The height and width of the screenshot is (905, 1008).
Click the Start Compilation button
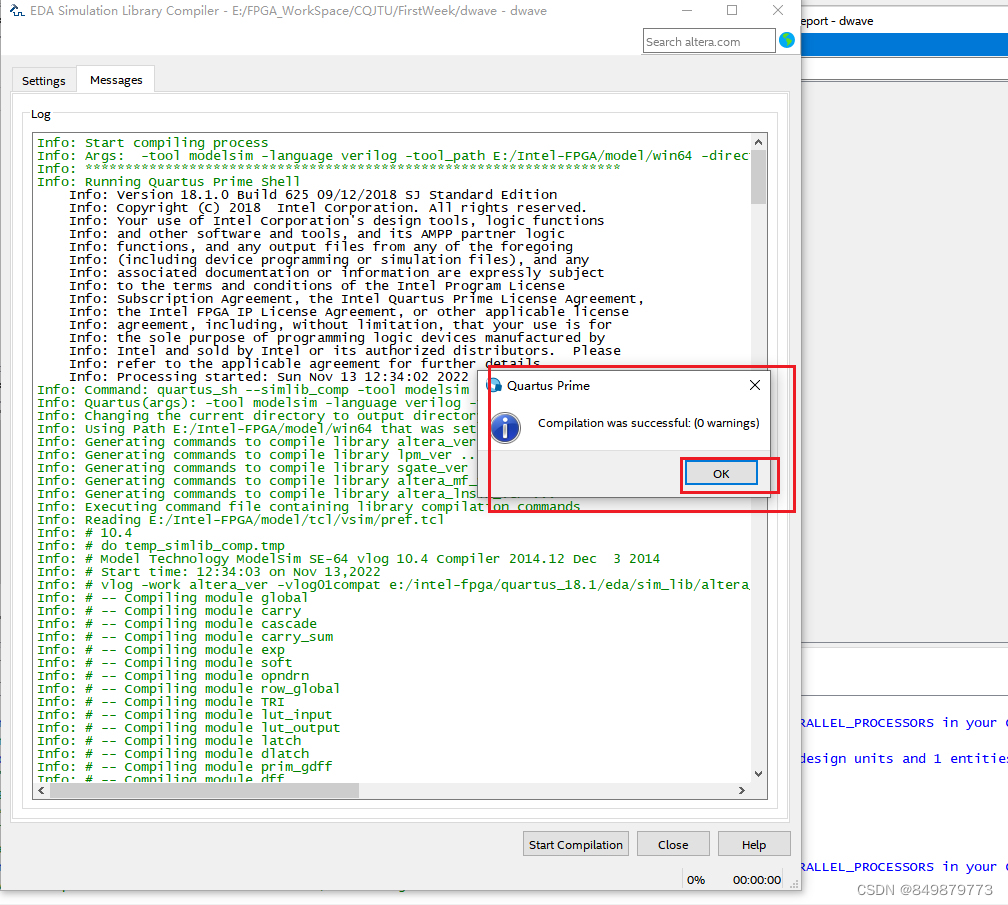click(x=575, y=845)
